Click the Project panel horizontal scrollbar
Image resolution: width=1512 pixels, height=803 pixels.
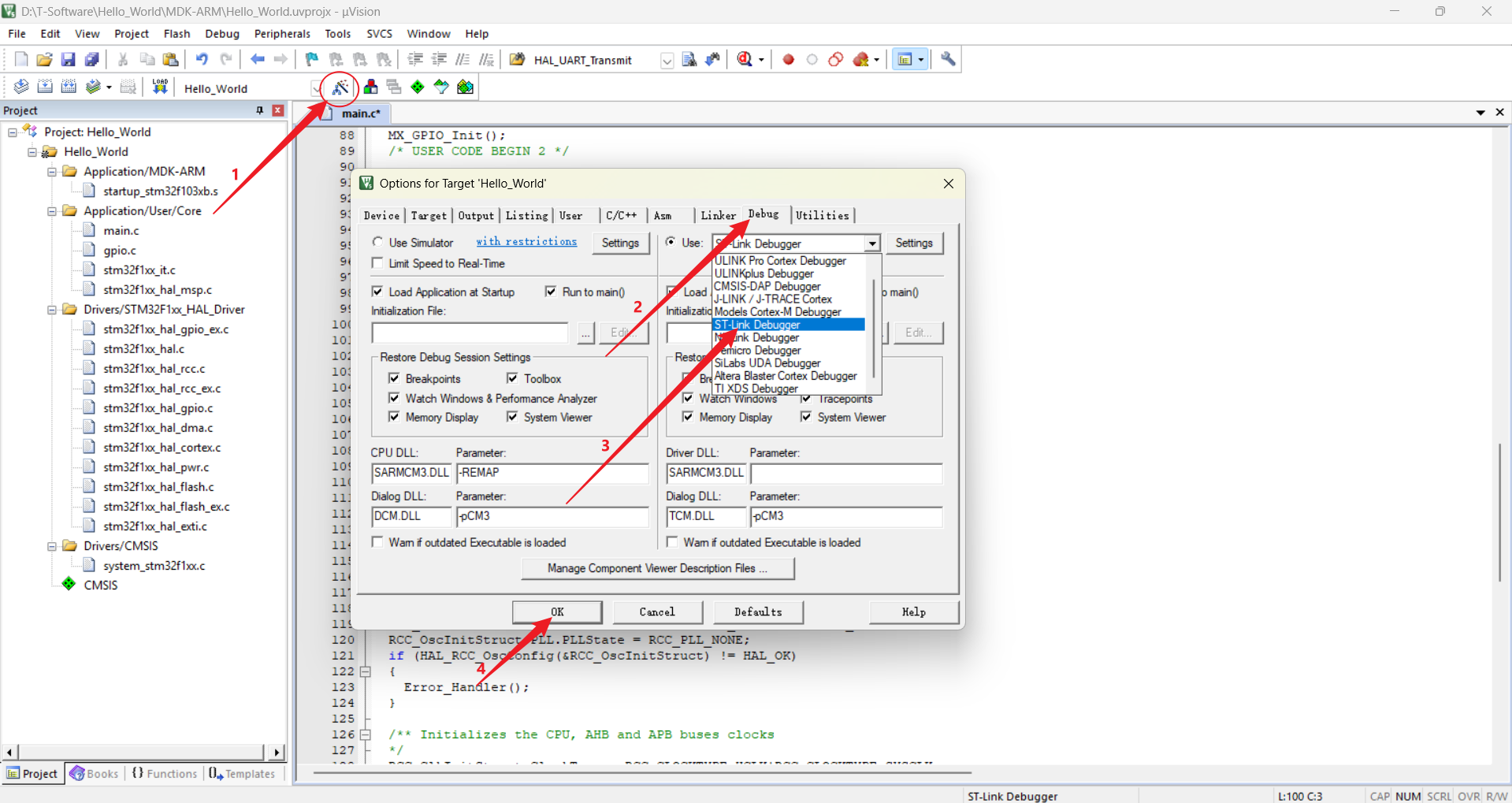pyautogui.click(x=142, y=753)
